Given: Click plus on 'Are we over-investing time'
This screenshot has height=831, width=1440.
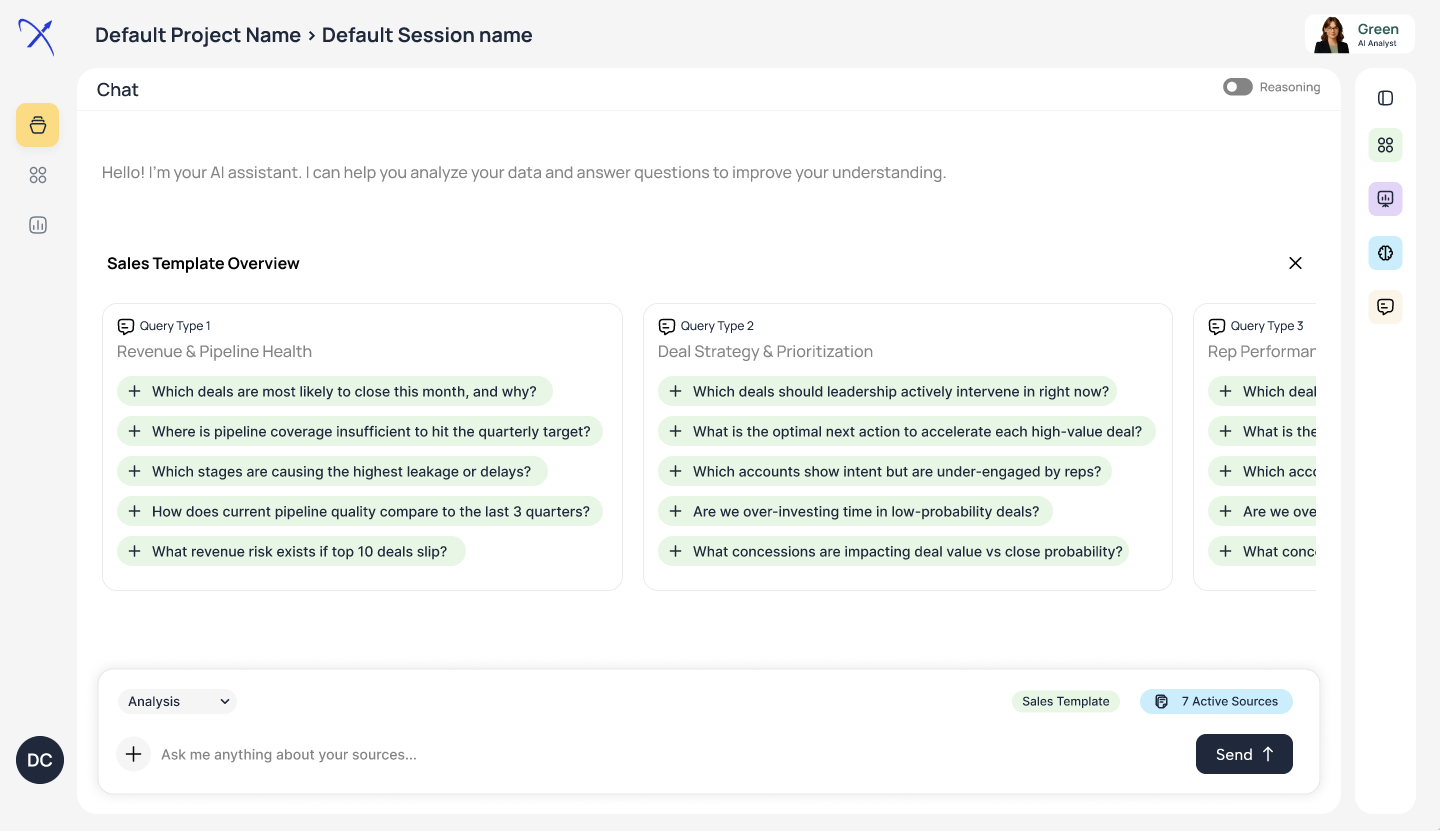Looking at the screenshot, I should [675, 511].
